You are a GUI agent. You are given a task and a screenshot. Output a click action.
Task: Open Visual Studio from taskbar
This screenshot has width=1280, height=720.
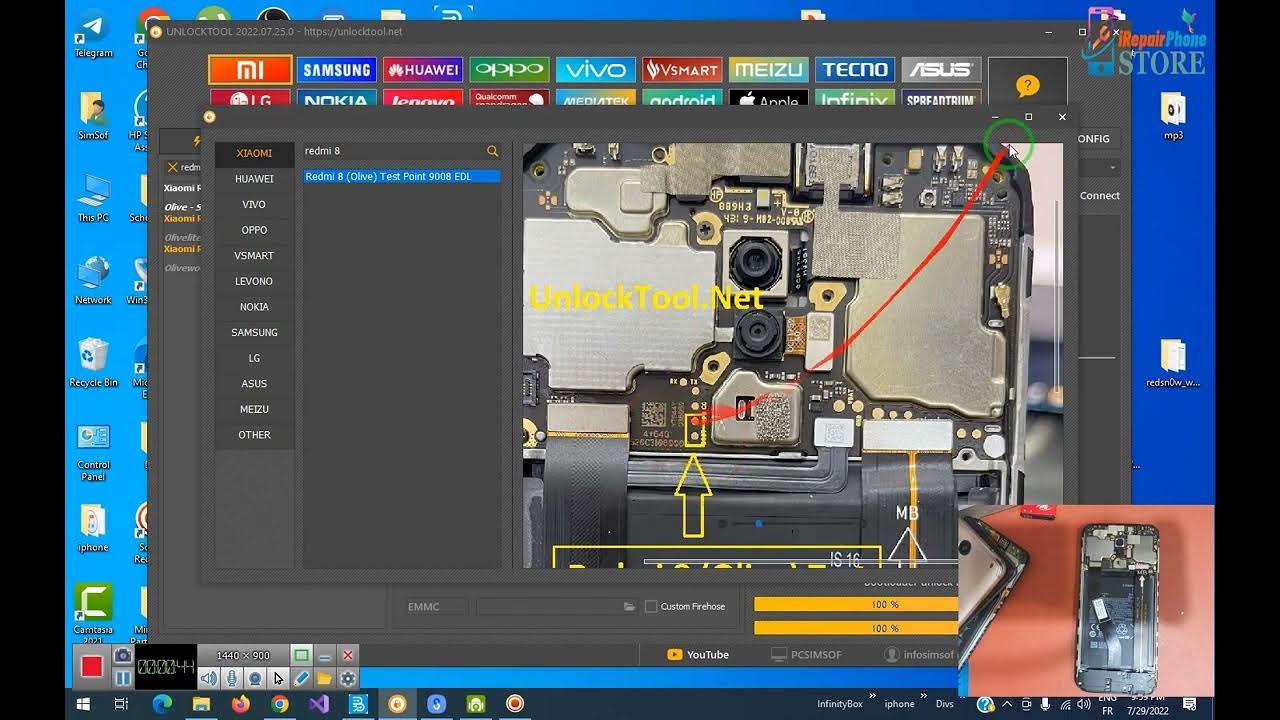tap(318, 704)
